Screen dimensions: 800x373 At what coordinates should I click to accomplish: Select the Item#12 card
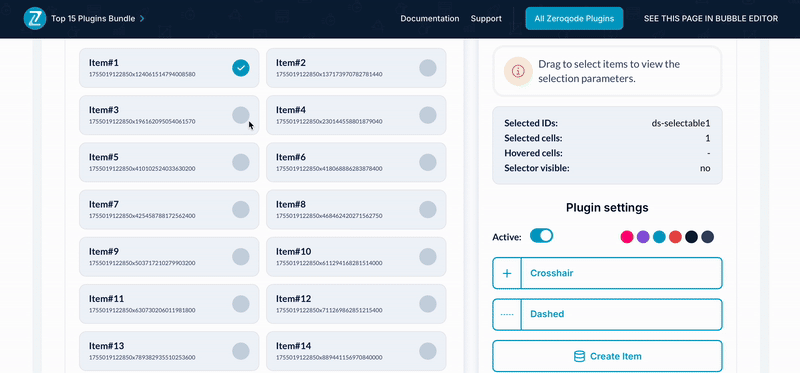pos(356,304)
